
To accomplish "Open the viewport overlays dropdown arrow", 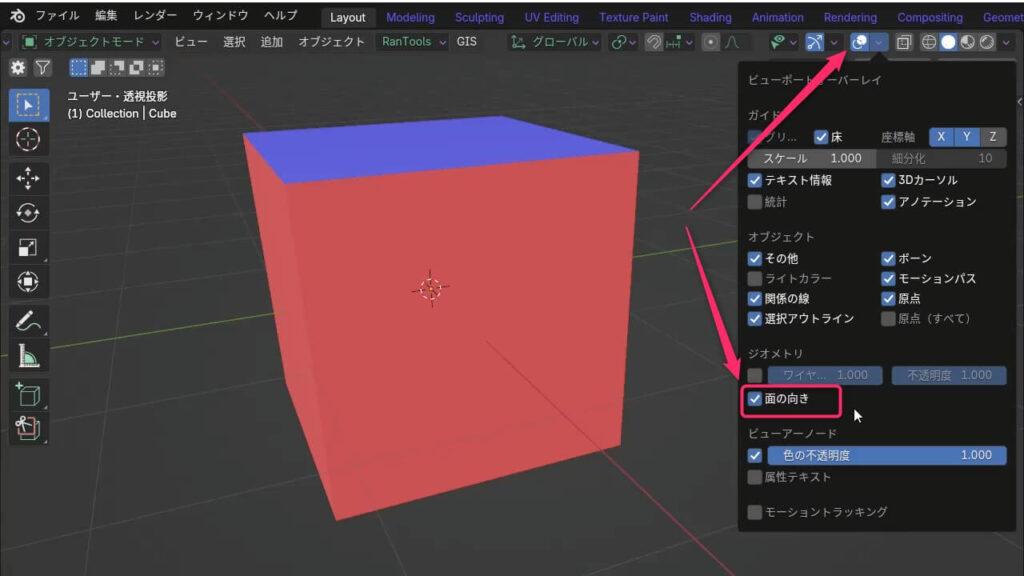I will pos(879,42).
